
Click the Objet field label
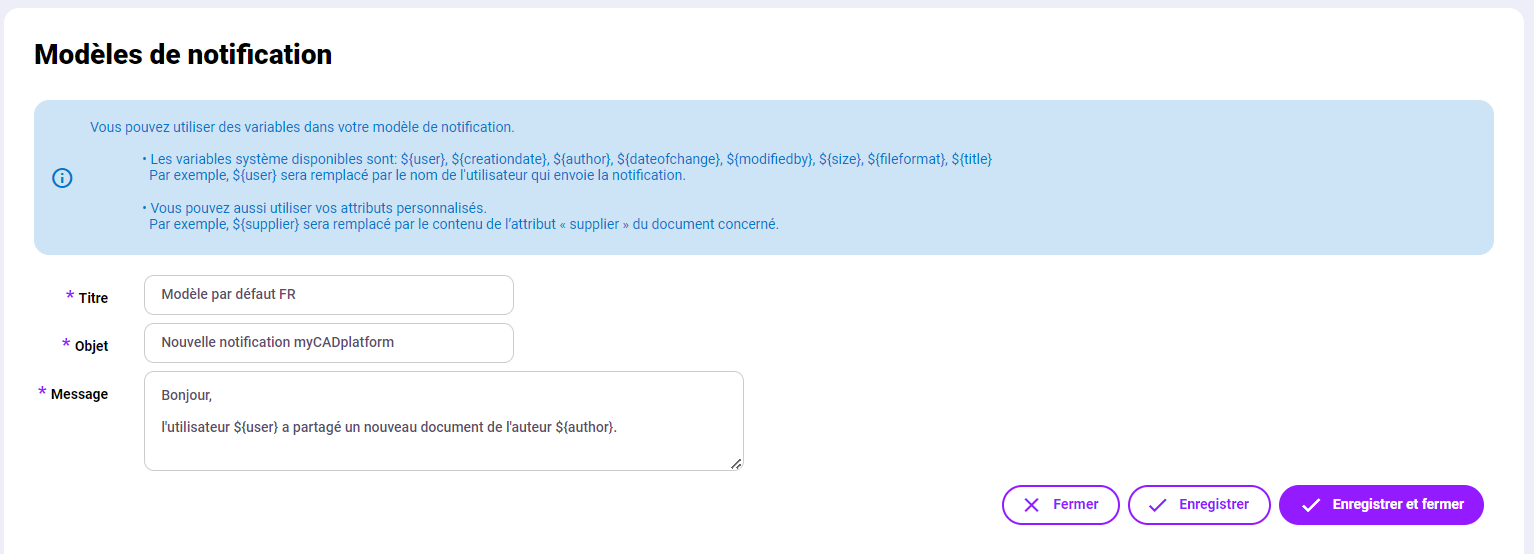coord(91,346)
